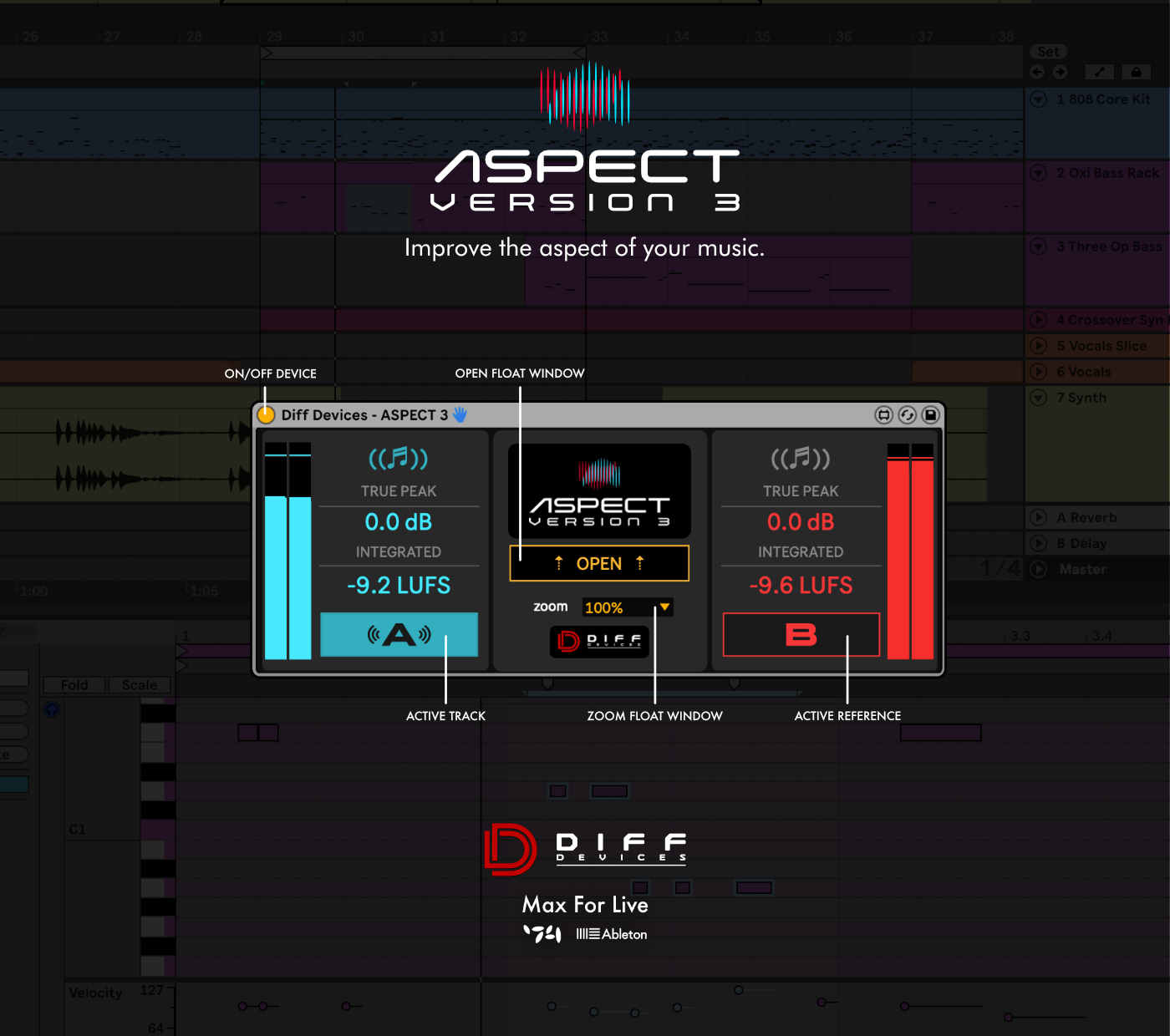1170x1036 pixels.
Task: Click the -9.6 LUFS integrated value
Action: point(801,586)
